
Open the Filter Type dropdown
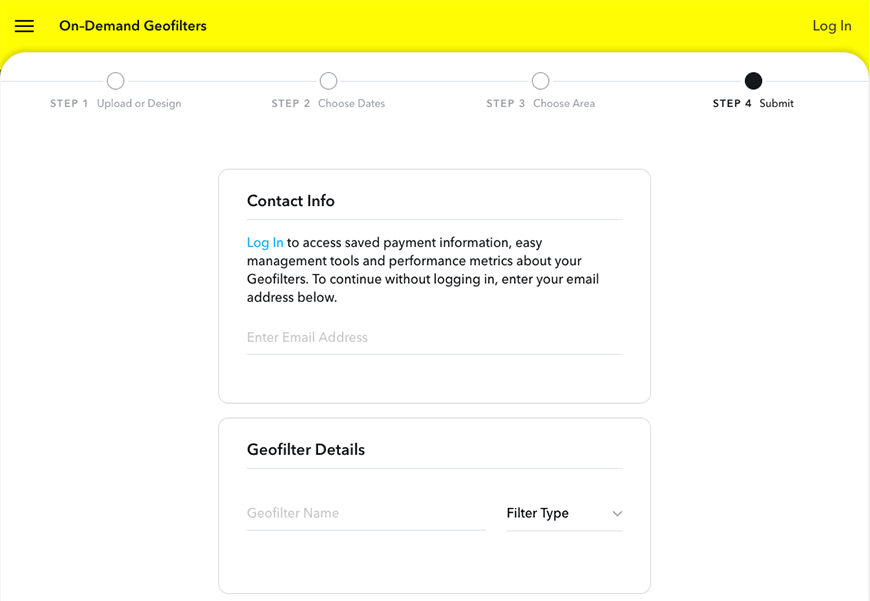[x=564, y=512]
